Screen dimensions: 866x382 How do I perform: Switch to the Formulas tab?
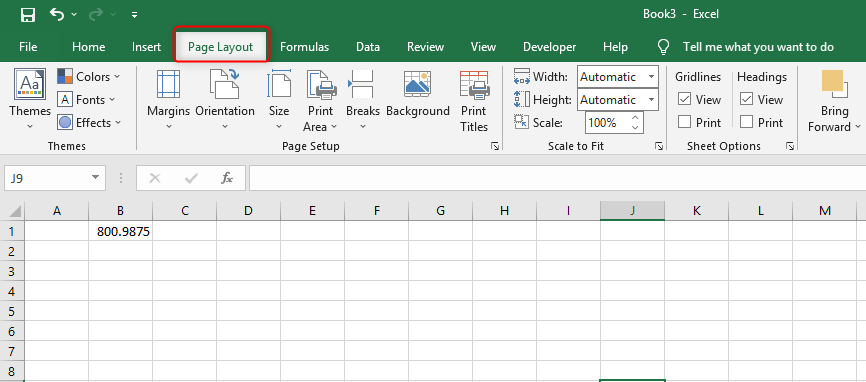pyautogui.click(x=304, y=47)
